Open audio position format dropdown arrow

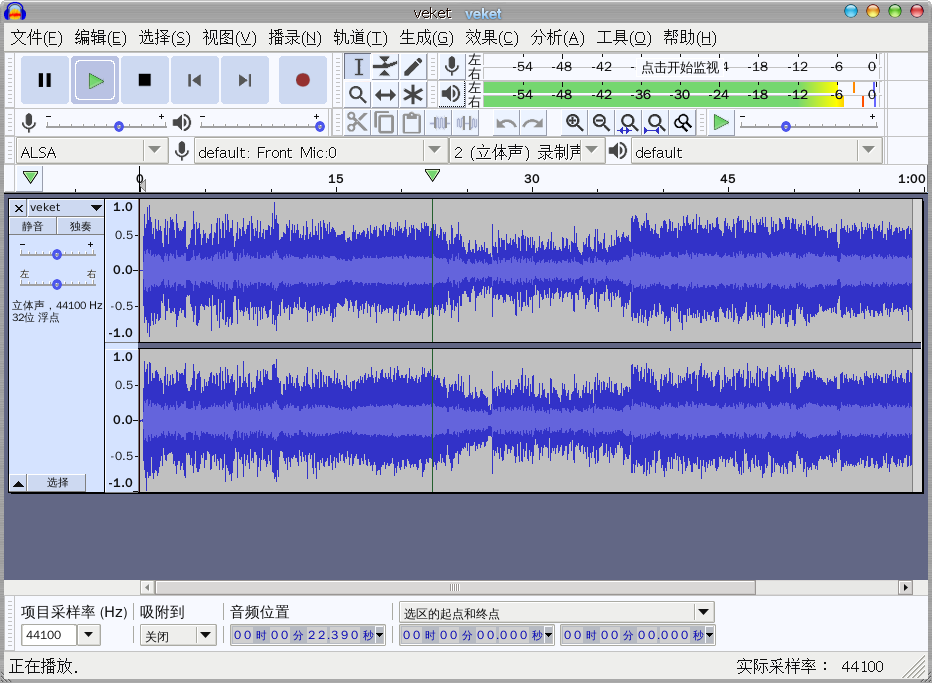380,635
